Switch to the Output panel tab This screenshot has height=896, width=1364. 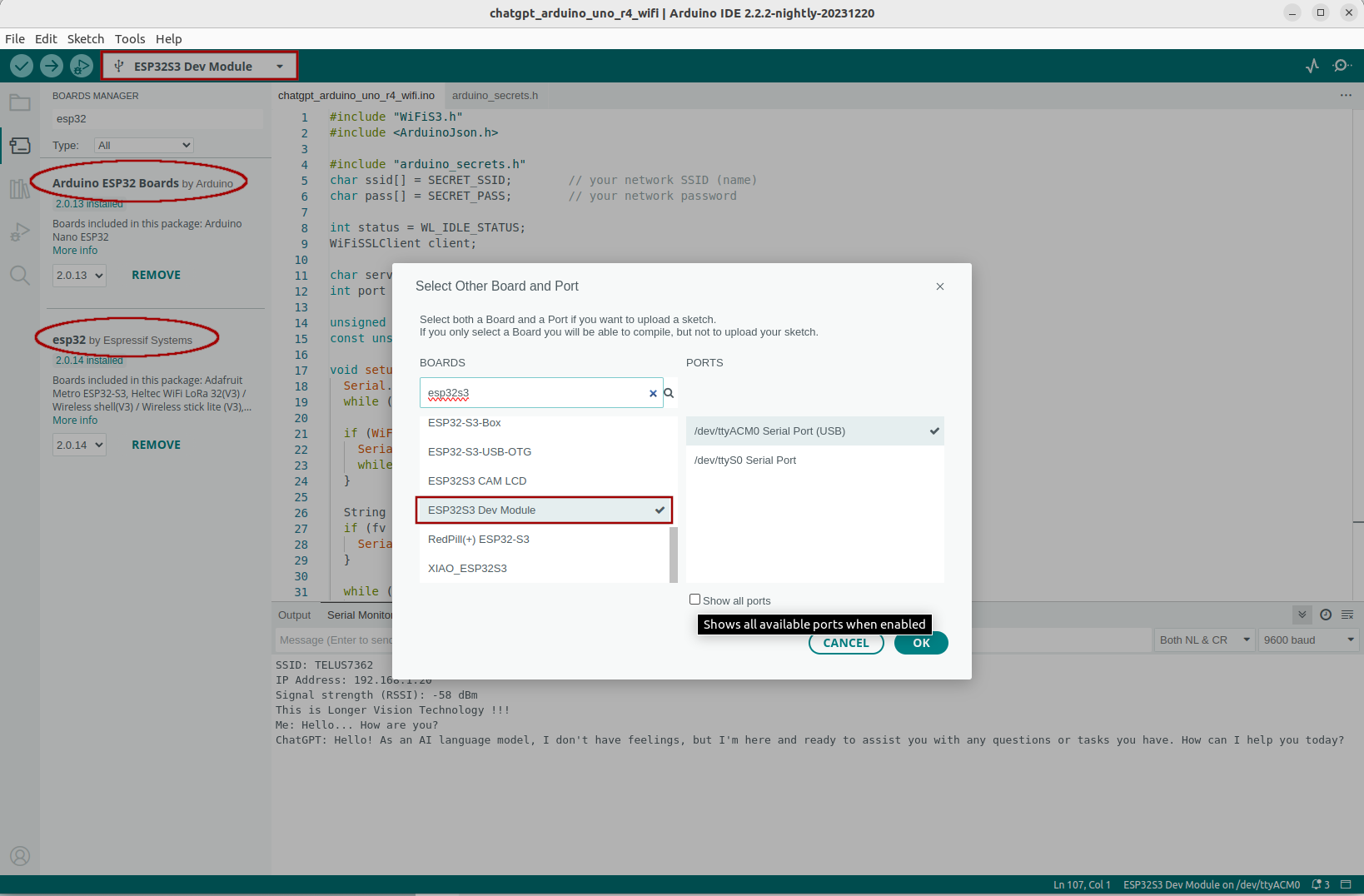294,615
